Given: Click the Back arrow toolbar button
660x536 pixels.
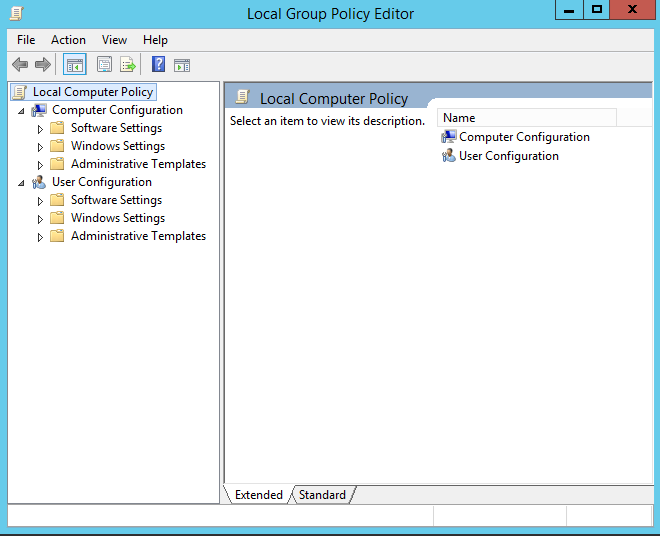Looking at the screenshot, I should (x=20, y=65).
